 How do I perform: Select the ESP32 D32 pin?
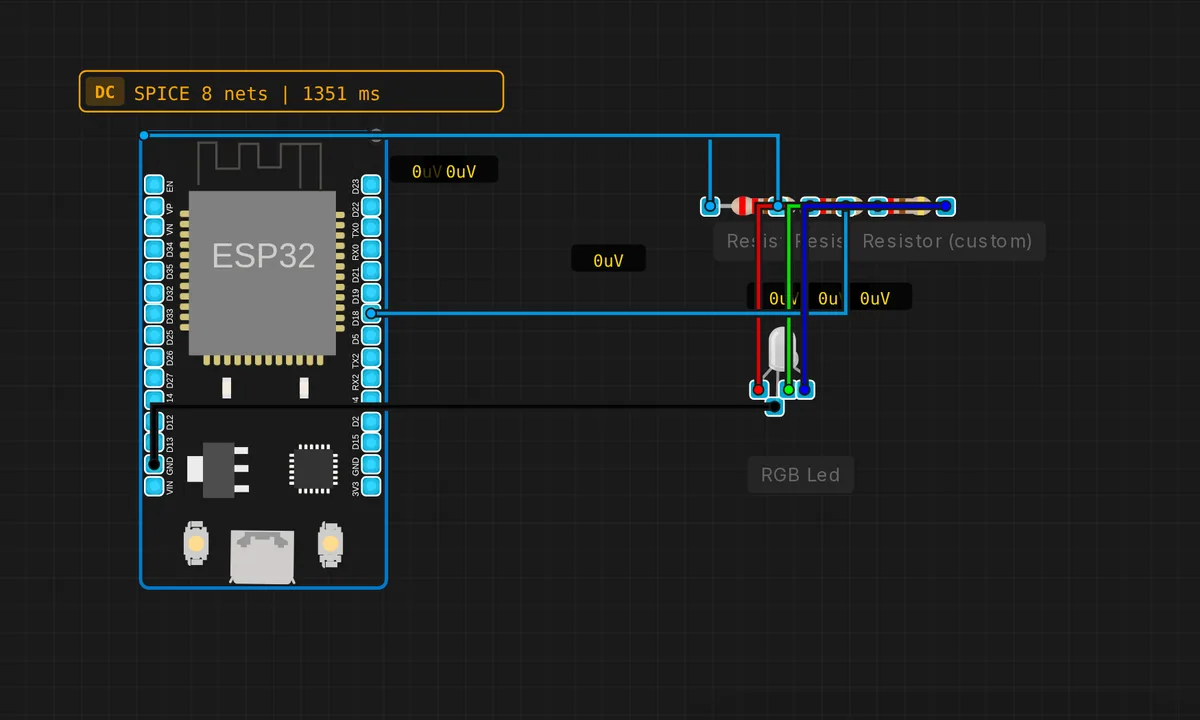point(154,293)
